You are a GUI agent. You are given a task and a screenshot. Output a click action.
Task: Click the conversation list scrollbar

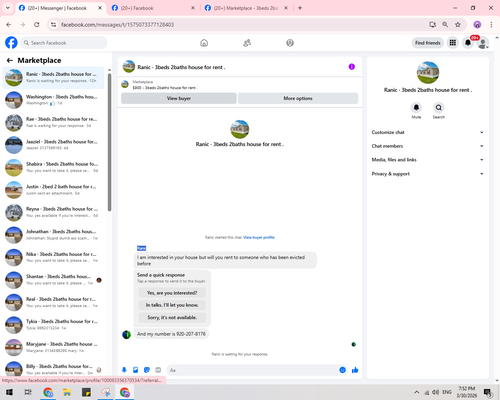109,142
